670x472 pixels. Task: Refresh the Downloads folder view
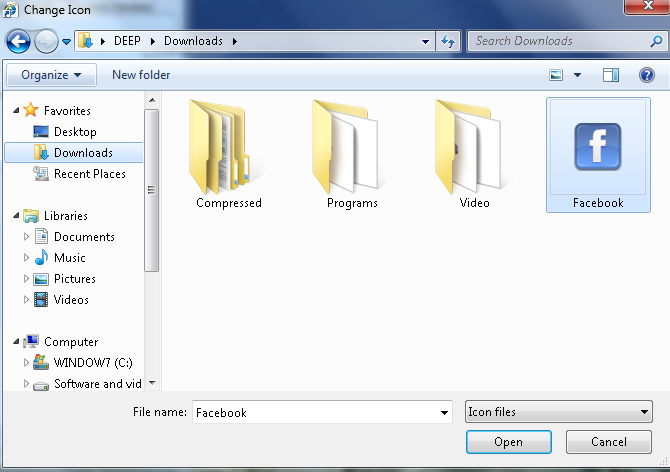pos(448,41)
